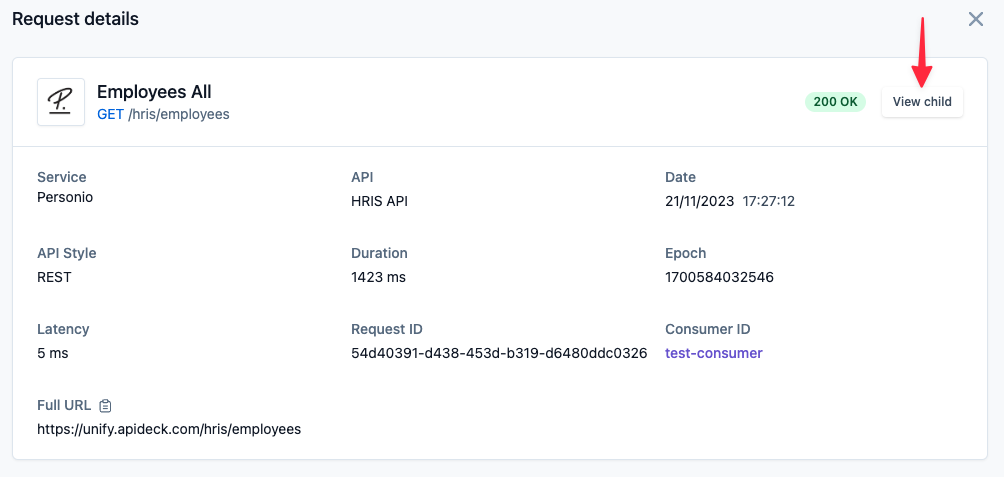Click the date 21/11/2023
This screenshot has width=1004, height=477.
(x=700, y=202)
